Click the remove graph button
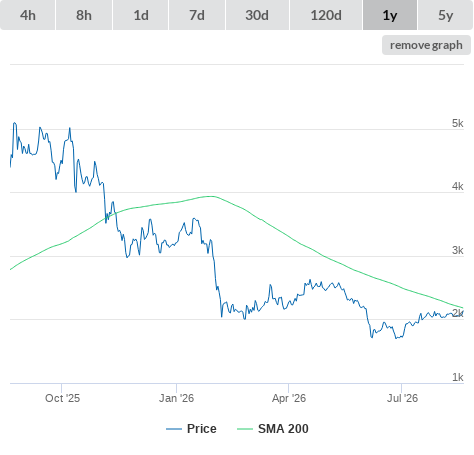This screenshot has width=474, height=455. point(426,45)
